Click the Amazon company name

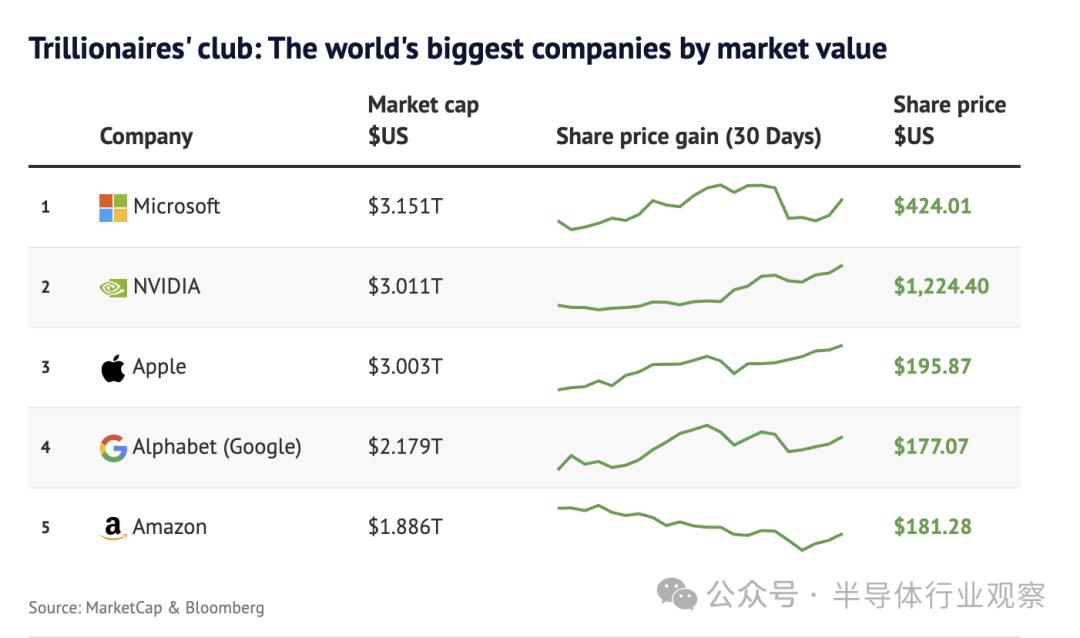tap(170, 527)
